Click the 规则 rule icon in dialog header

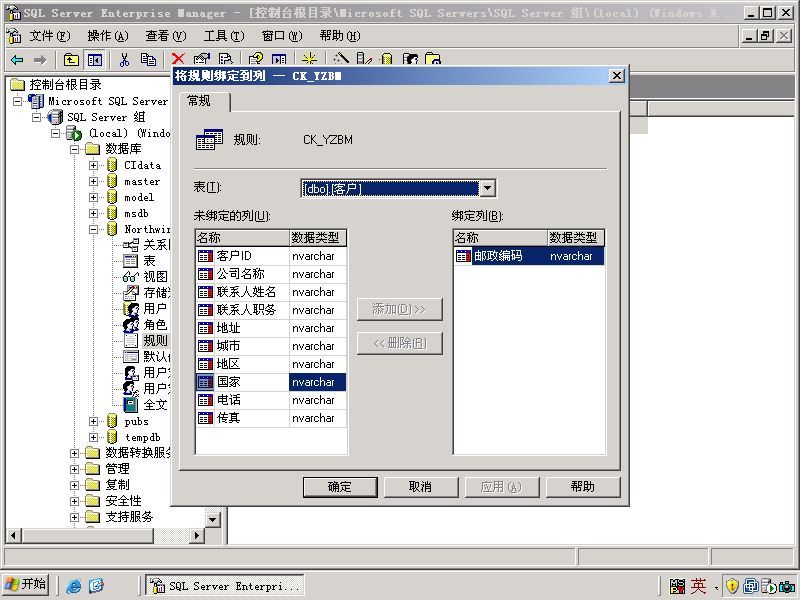click(209, 139)
